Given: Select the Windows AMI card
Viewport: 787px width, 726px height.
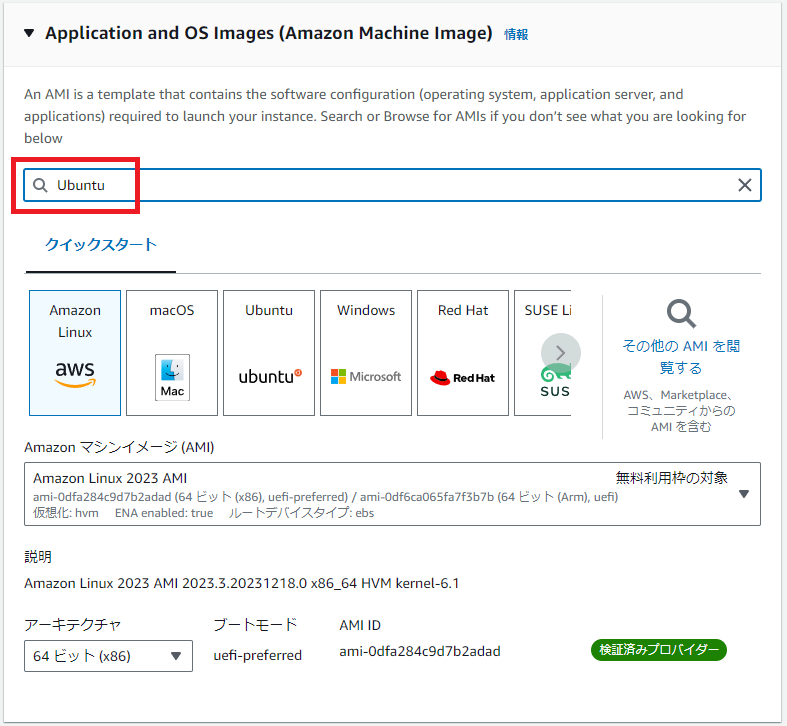Looking at the screenshot, I should point(366,353).
